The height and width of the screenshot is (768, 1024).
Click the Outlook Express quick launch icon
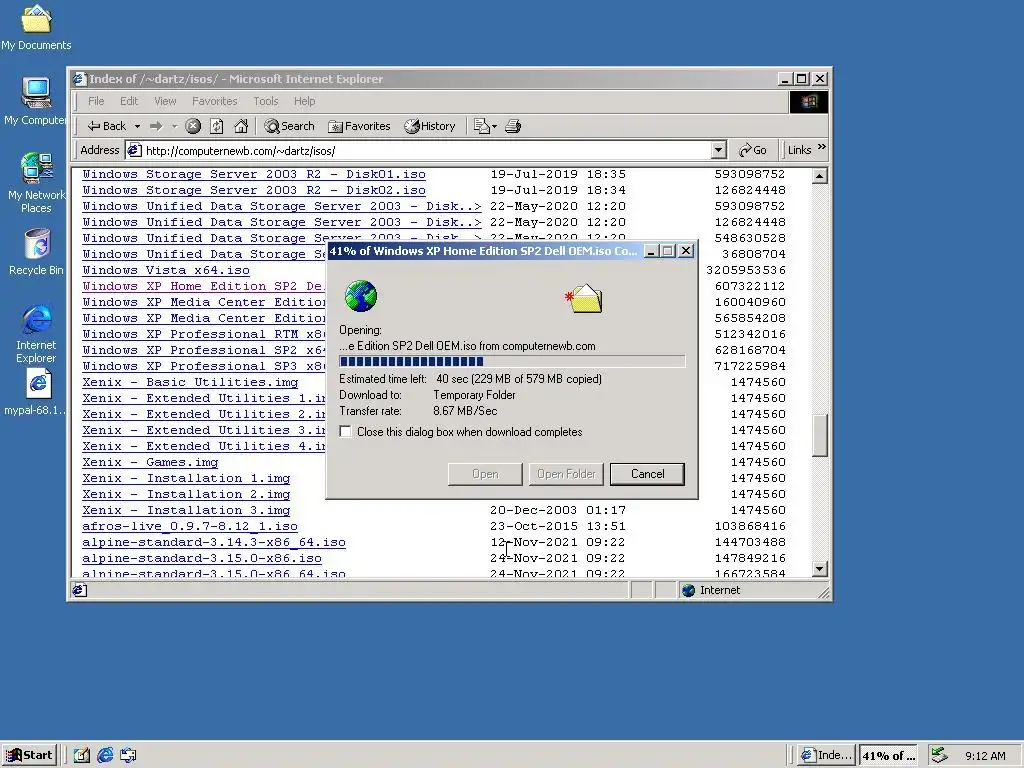pos(128,755)
